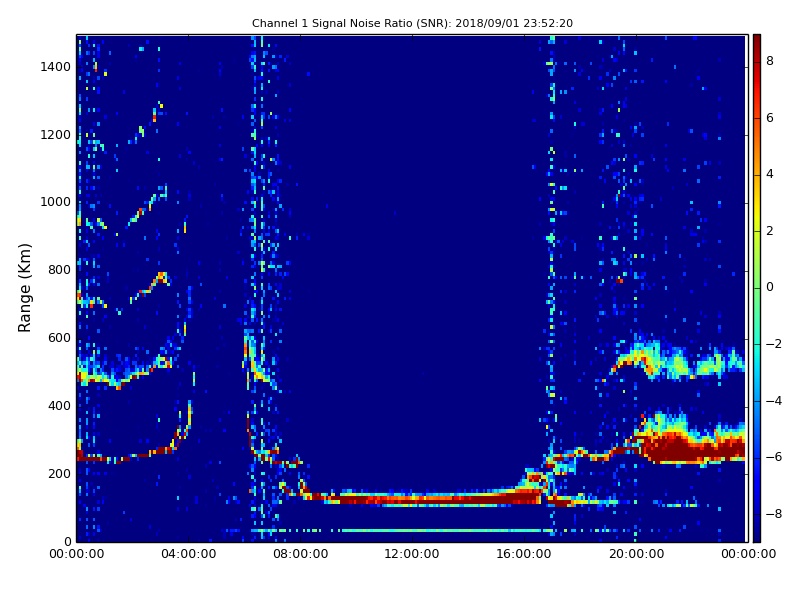This screenshot has width=800, height=600.
Task: Click the long red low-range echo trace at noon
Action: click(x=423, y=498)
